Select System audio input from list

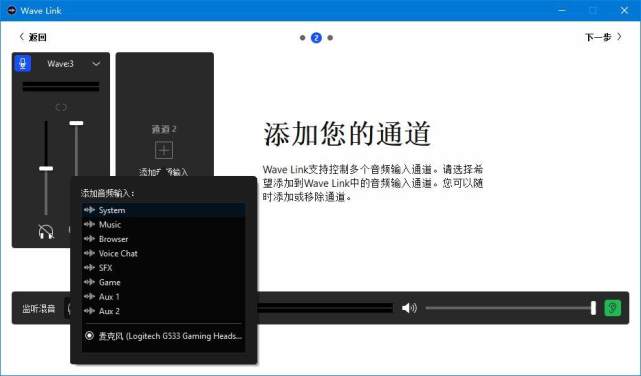click(x=164, y=210)
